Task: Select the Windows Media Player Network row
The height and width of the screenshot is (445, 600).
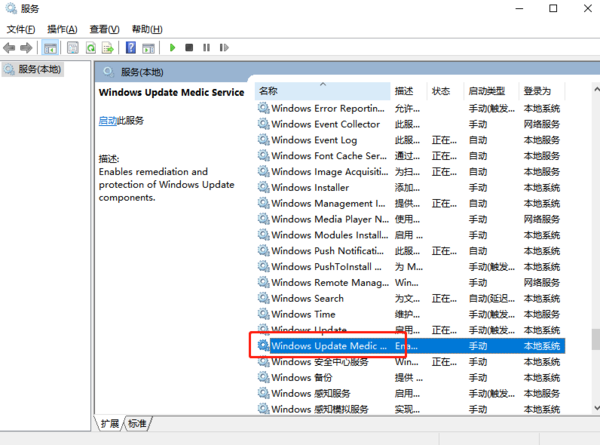Action: click(411, 219)
